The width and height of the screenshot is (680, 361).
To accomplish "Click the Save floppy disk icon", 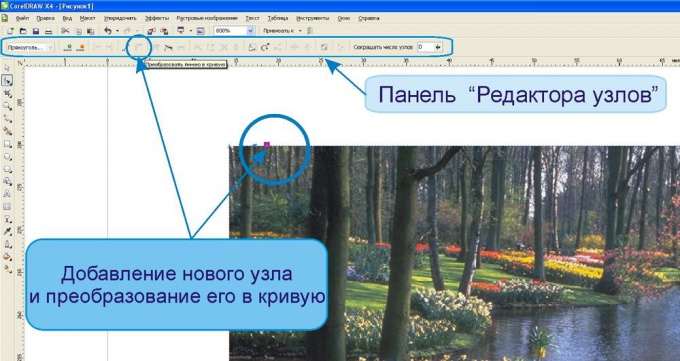I will (x=36, y=31).
